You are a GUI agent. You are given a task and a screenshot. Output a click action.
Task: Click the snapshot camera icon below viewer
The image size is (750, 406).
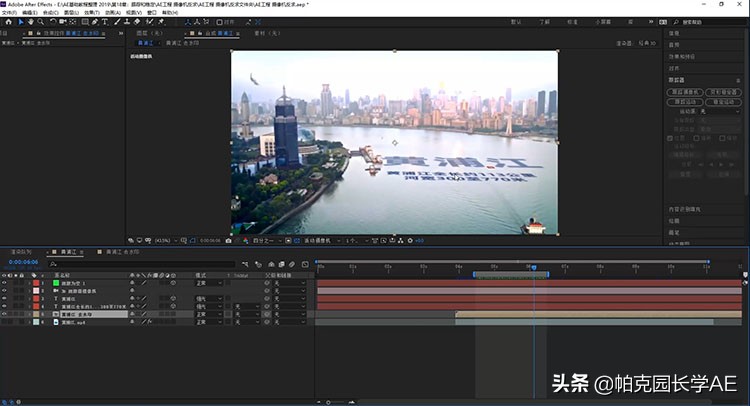228,241
